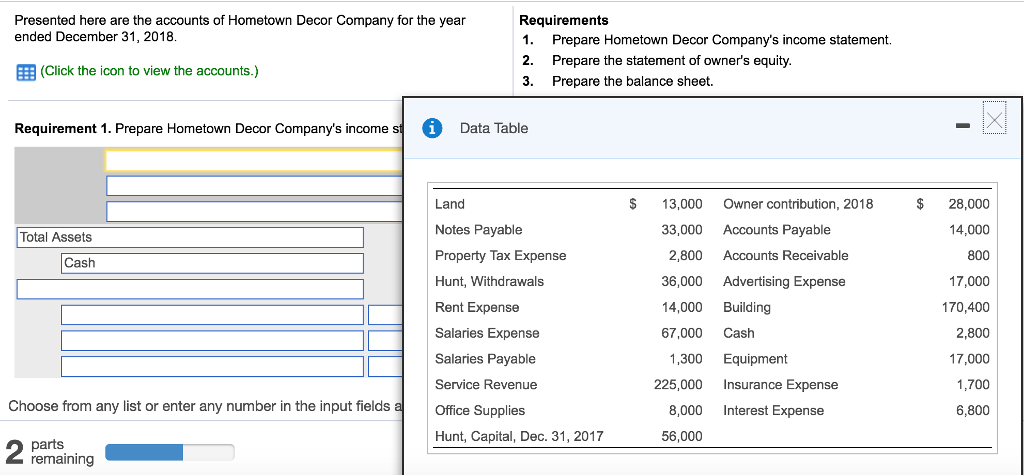Screen dimensions: 1024x475
Task: Open the accounts data table grid icon
Action: 25,71
